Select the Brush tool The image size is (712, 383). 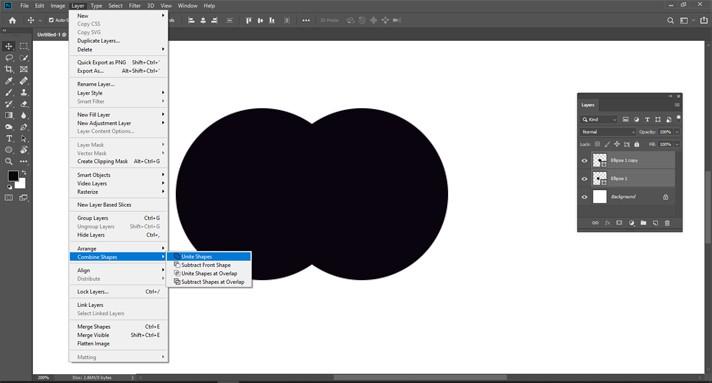point(9,92)
